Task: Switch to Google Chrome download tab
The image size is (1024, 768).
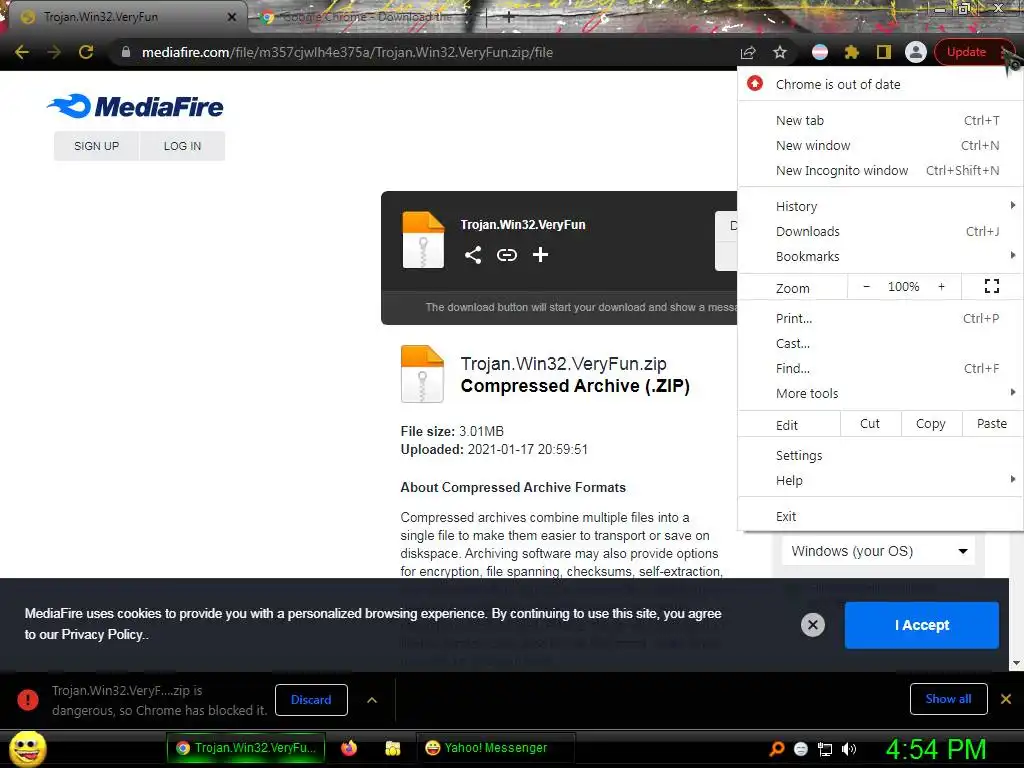Action: coord(366,17)
